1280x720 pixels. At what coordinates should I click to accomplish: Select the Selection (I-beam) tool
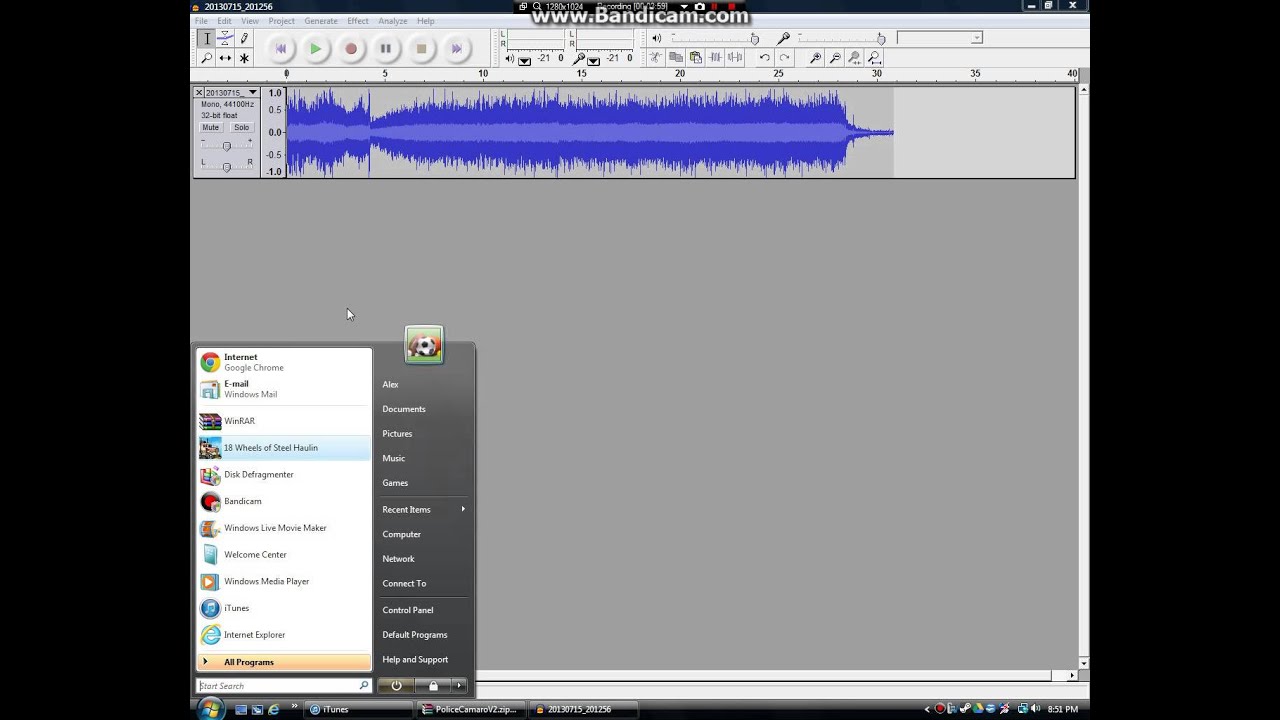(x=207, y=38)
